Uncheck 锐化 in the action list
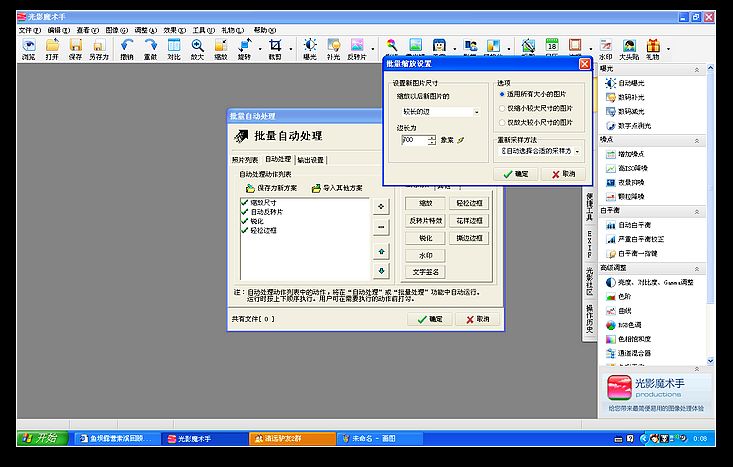Screen dimensions: 733x467 (245, 221)
